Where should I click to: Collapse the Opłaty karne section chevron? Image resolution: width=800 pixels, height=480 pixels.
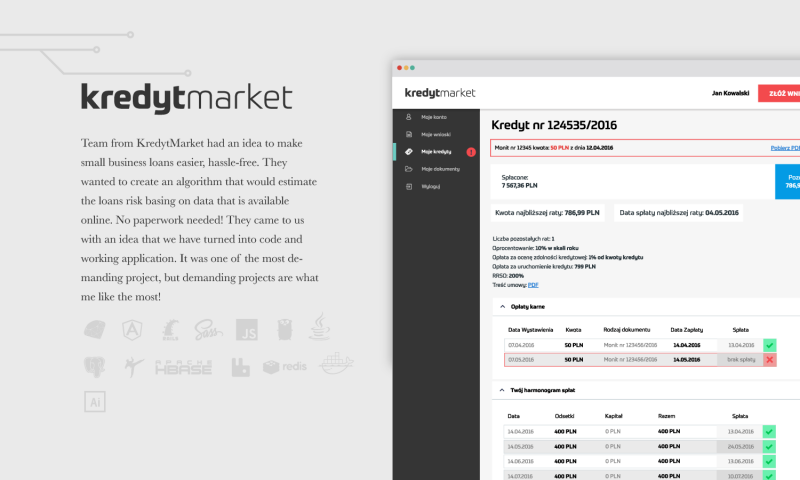pos(503,307)
